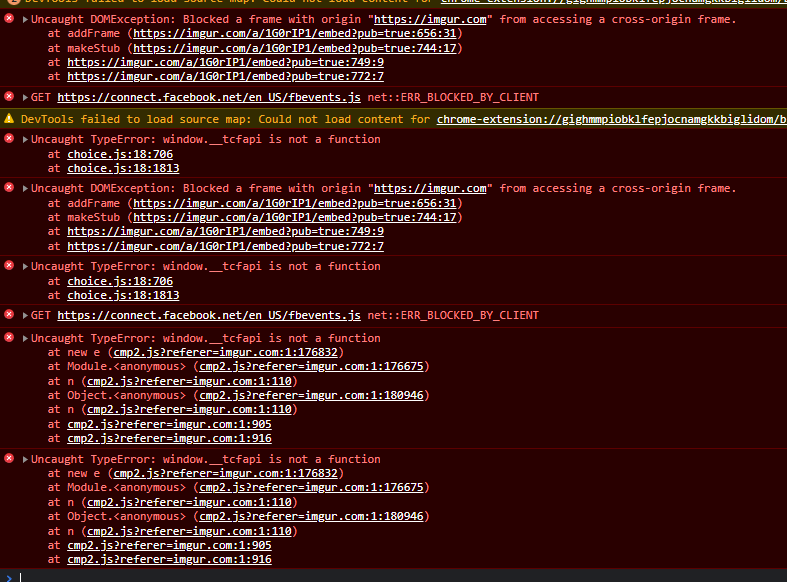Image resolution: width=787 pixels, height=582 pixels.
Task: Click error icon of first choice.js TypeError entry
Action: pyautogui.click(x=9, y=138)
